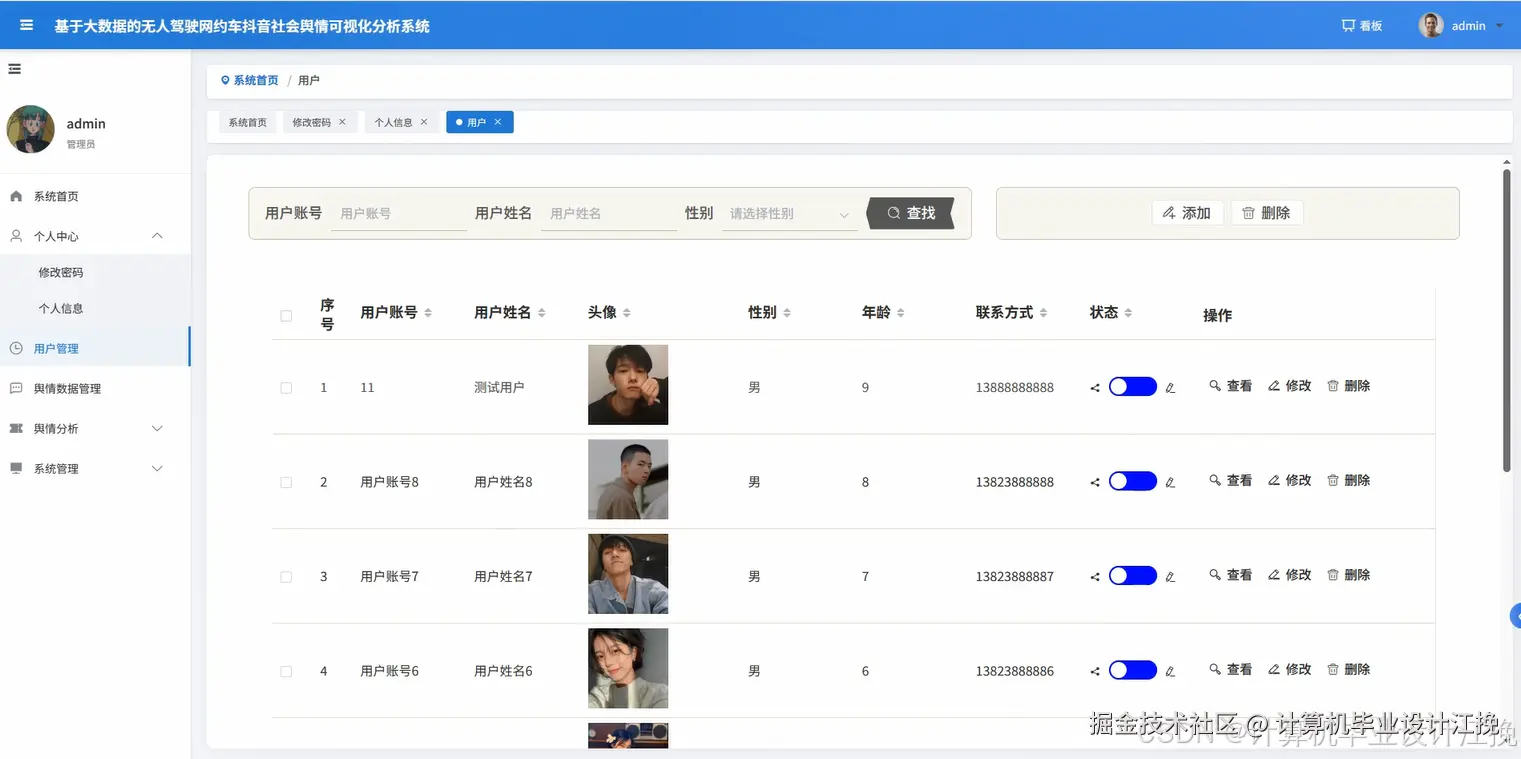
Task: Check the checkbox for 用户账号8's row
Action: tap(286, 482)
